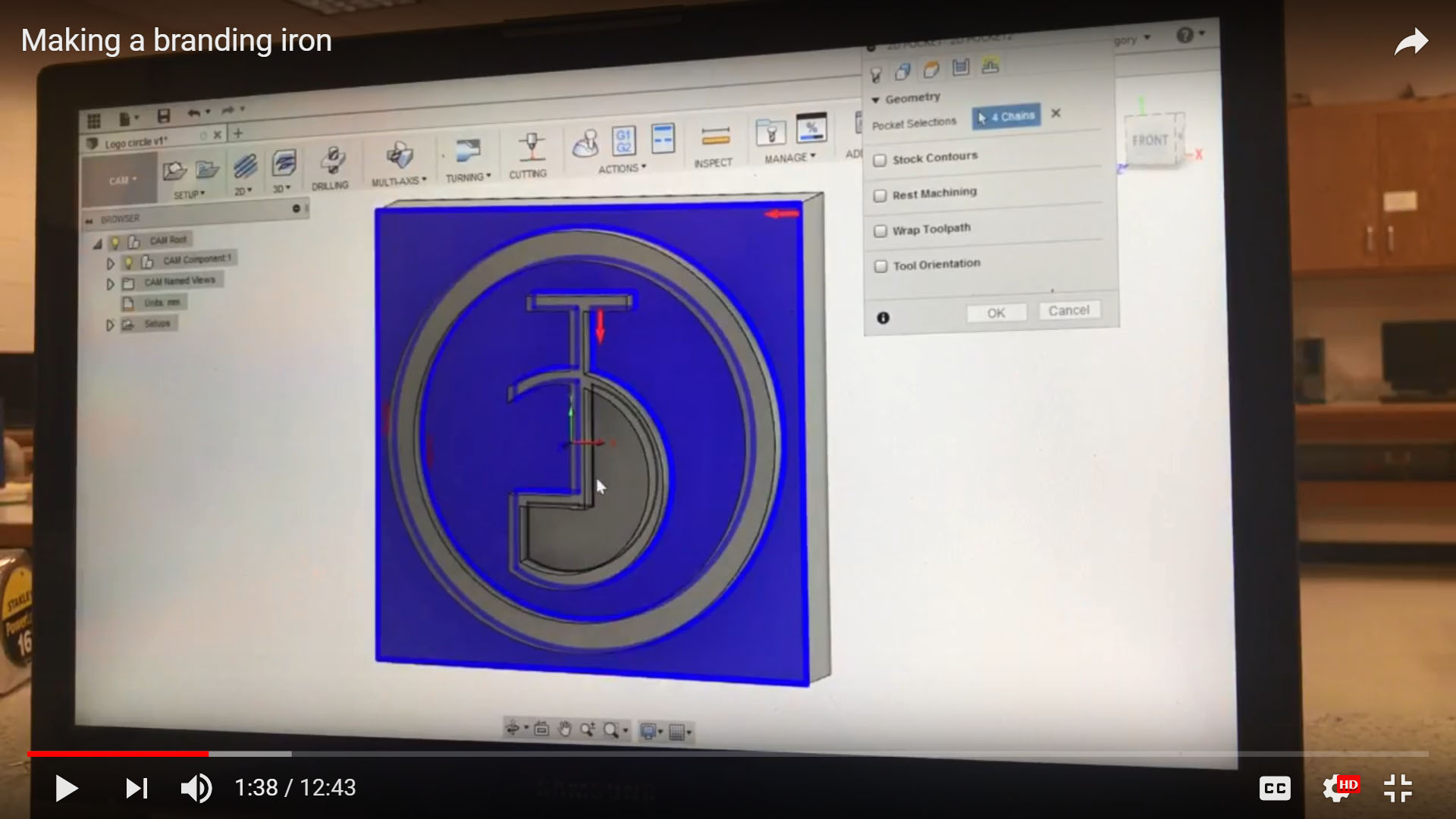Enable Rest Machining checkbox
The width and height of the screenshot is (1456, 819).
(x=880, y=196)
